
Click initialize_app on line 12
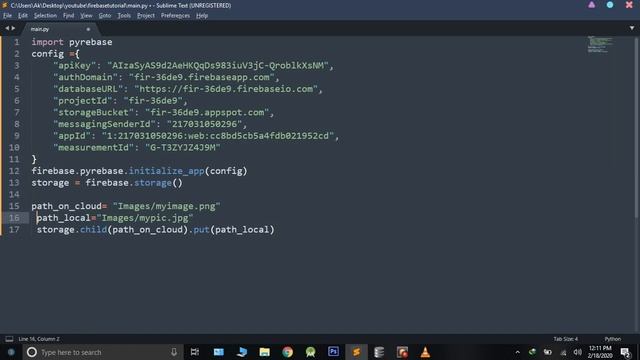click(167, 171)
